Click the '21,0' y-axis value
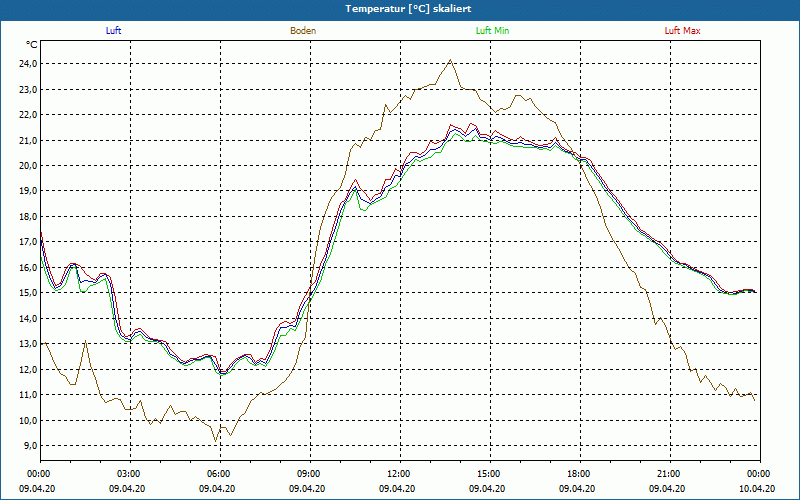 (28, 140)
